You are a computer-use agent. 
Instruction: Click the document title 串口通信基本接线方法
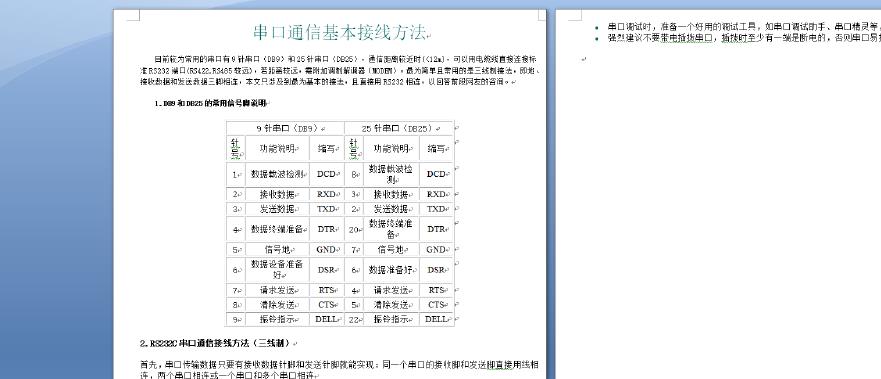[340, 33]
